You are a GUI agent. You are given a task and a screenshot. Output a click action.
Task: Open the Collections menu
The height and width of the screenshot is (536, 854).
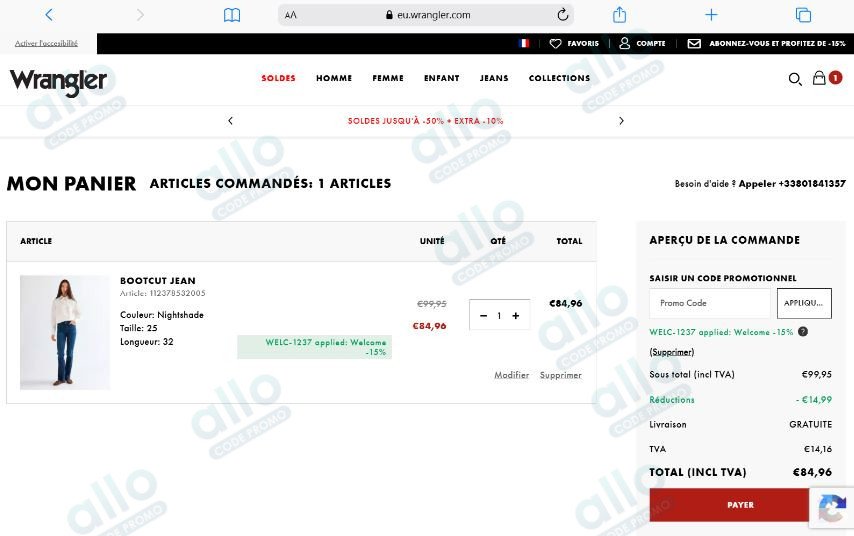coord(559,78)
